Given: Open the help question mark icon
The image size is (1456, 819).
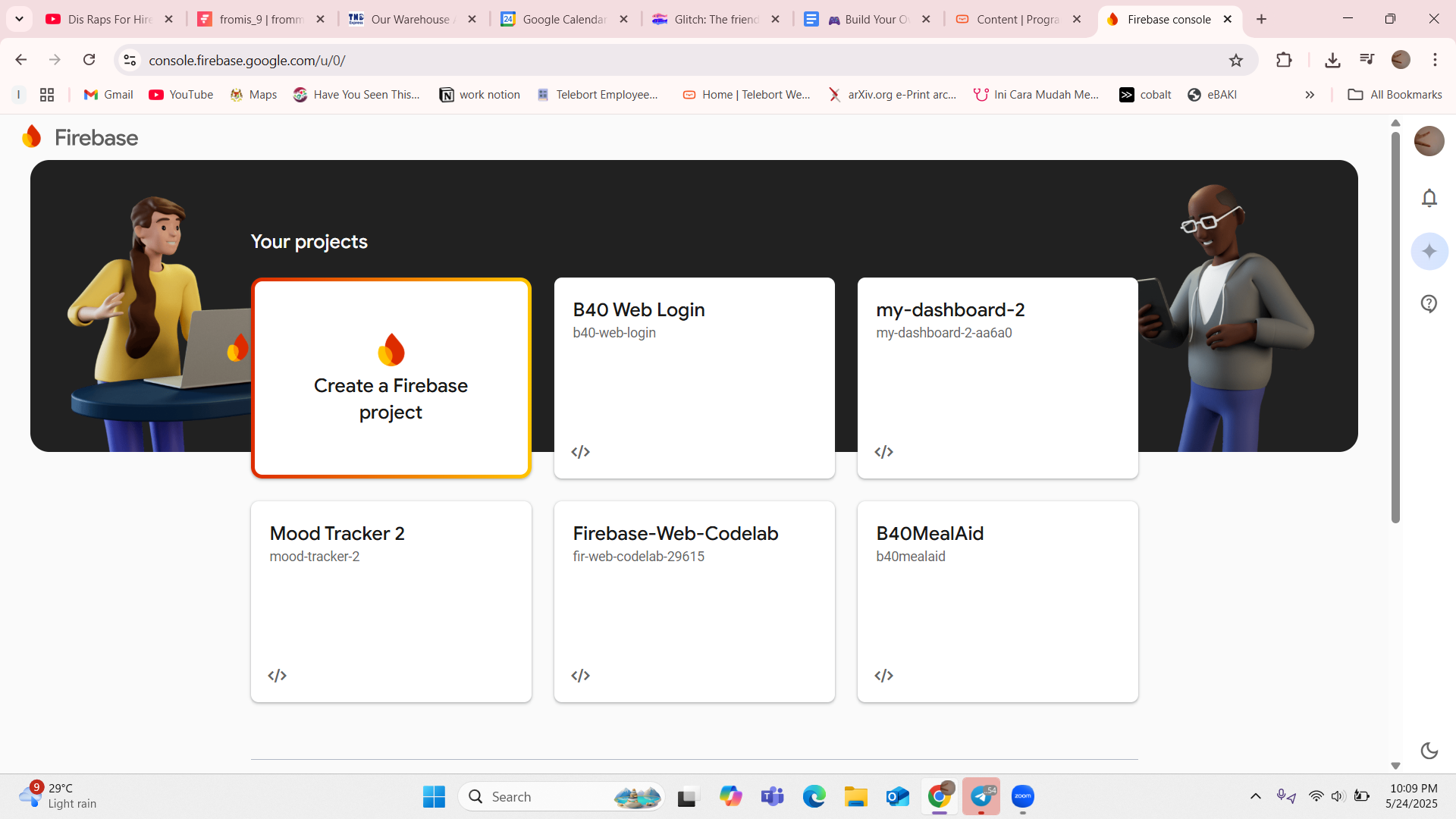Looking at the screenshot, I should point(1429,304).
